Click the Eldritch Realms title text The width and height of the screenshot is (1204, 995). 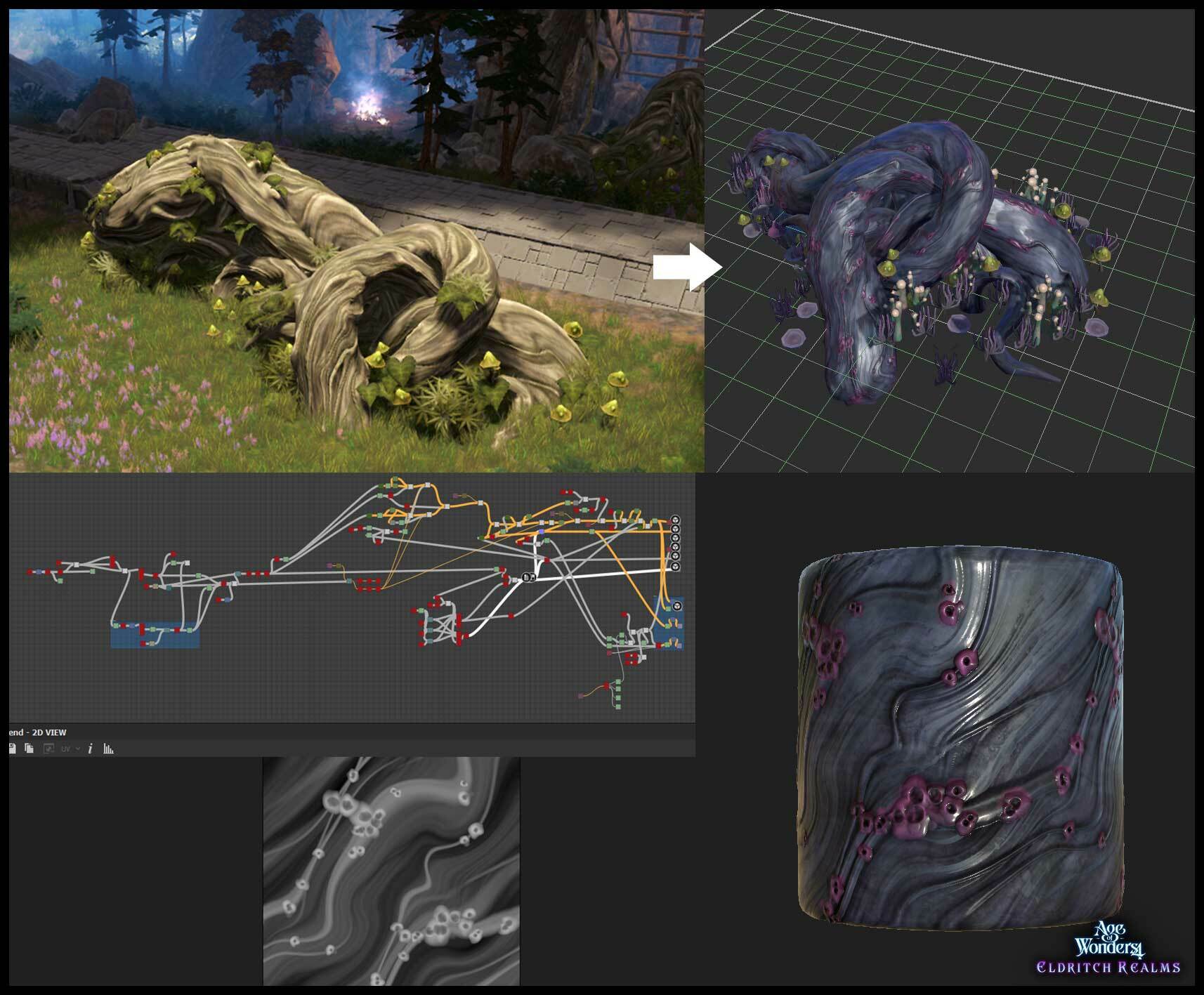pos(1108,968)
